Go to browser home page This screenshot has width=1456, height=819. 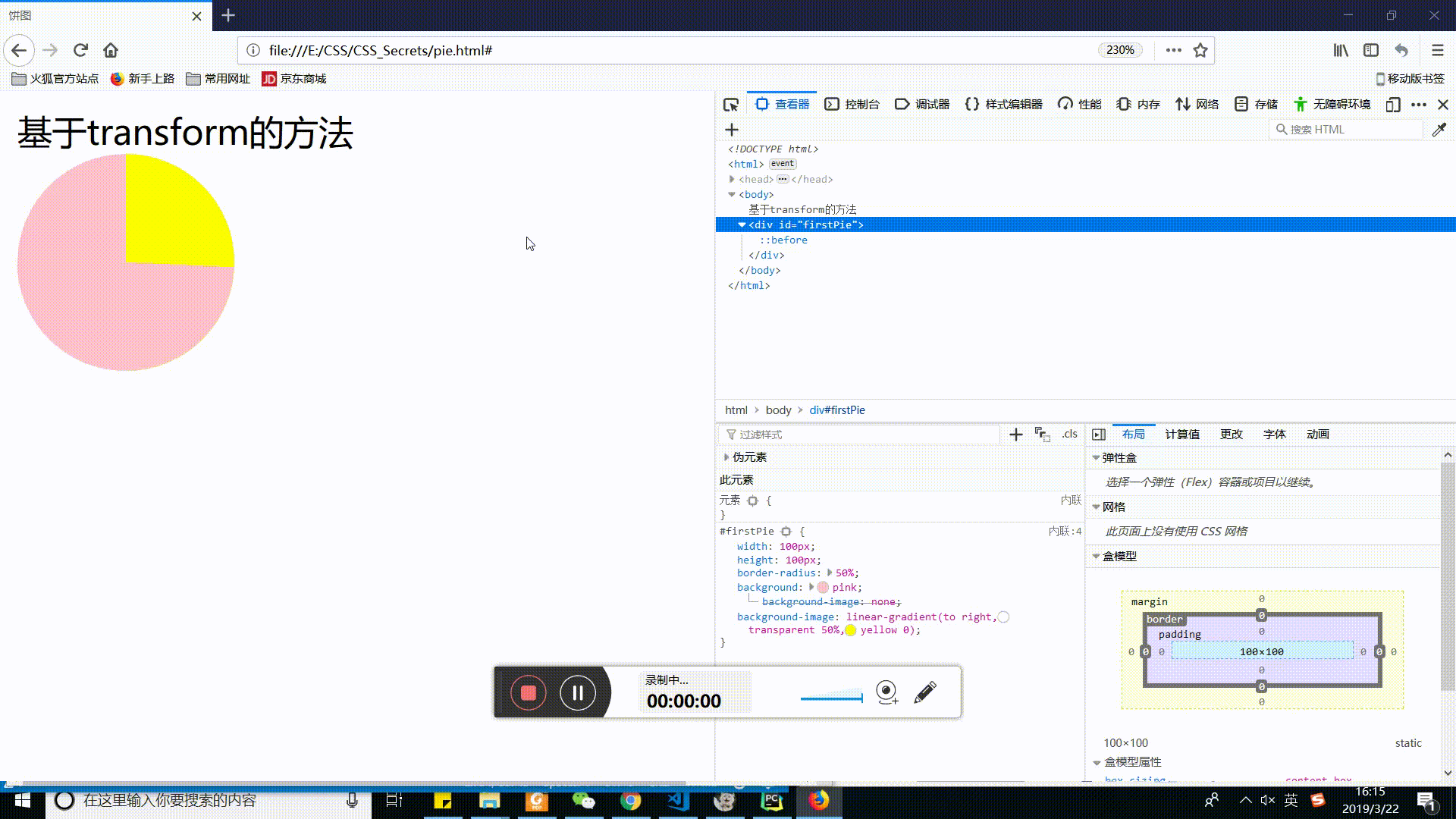(x=111, y=50)
